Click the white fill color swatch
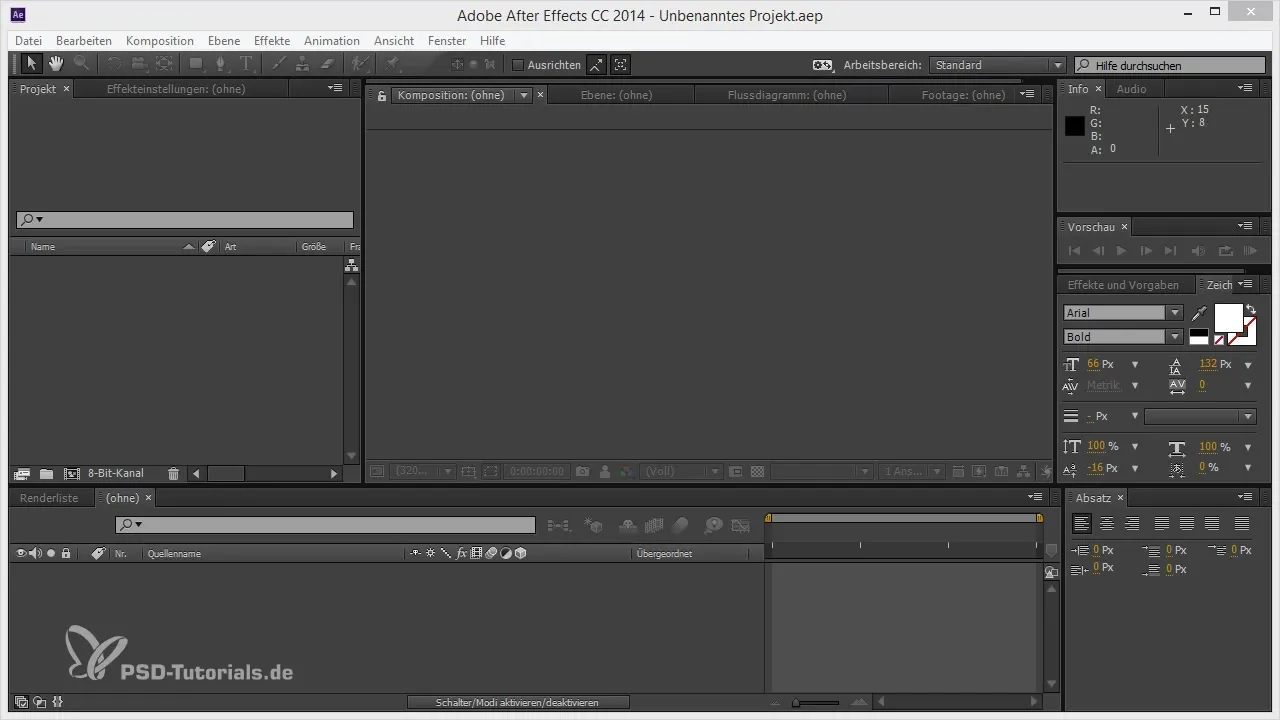This screenshot has height=720, width=1280. tap(1228, 318)
